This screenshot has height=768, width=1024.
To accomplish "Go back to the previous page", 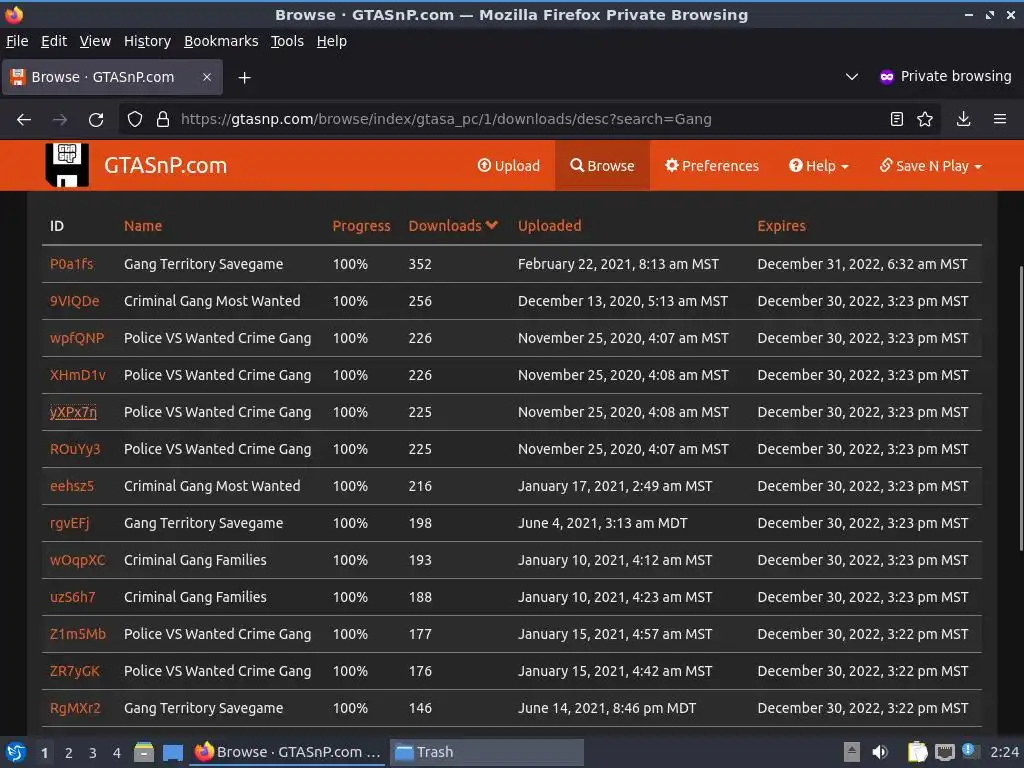I will [x=24, y=120].
